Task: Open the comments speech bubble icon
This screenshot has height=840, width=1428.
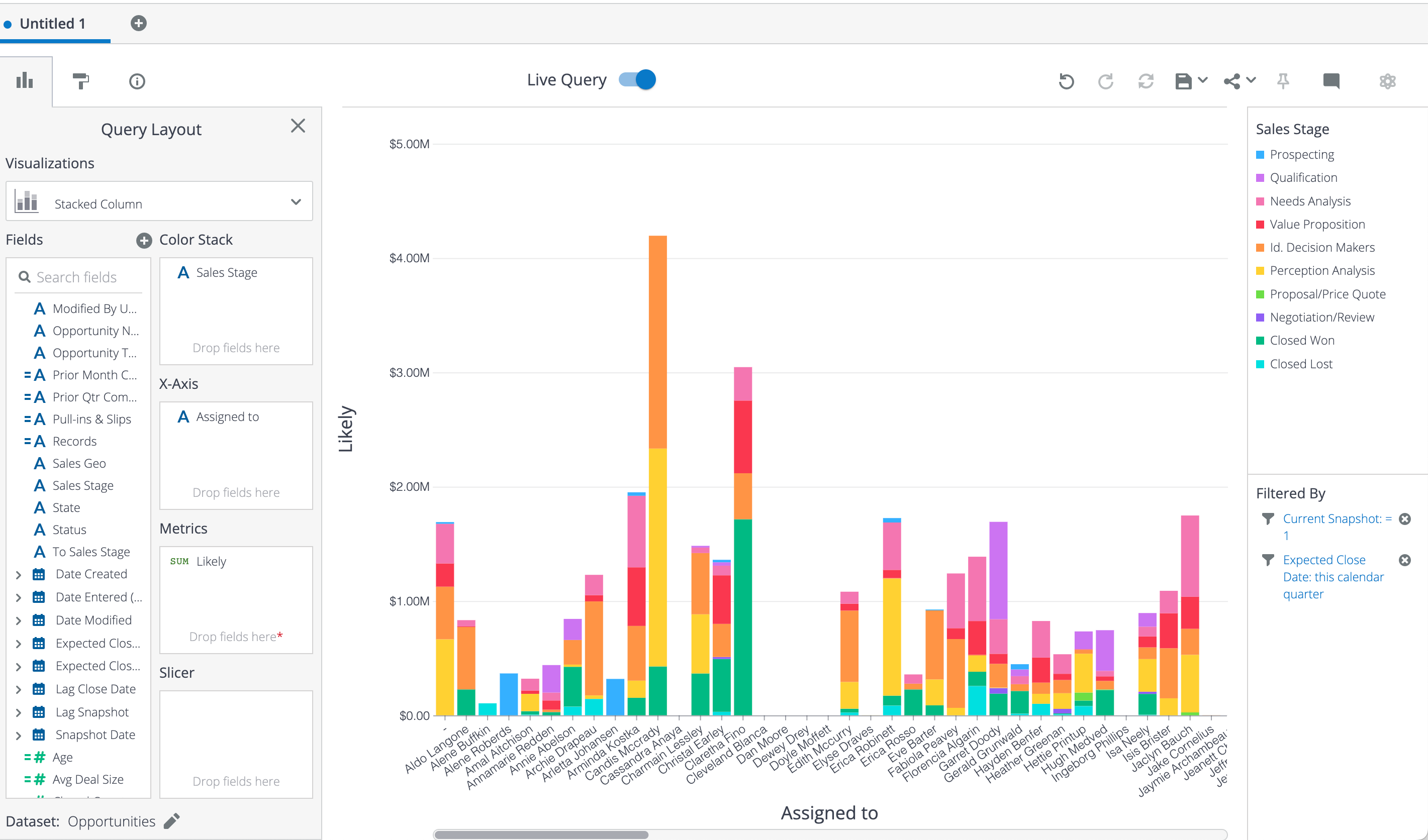Action: tap(1331, 81)
